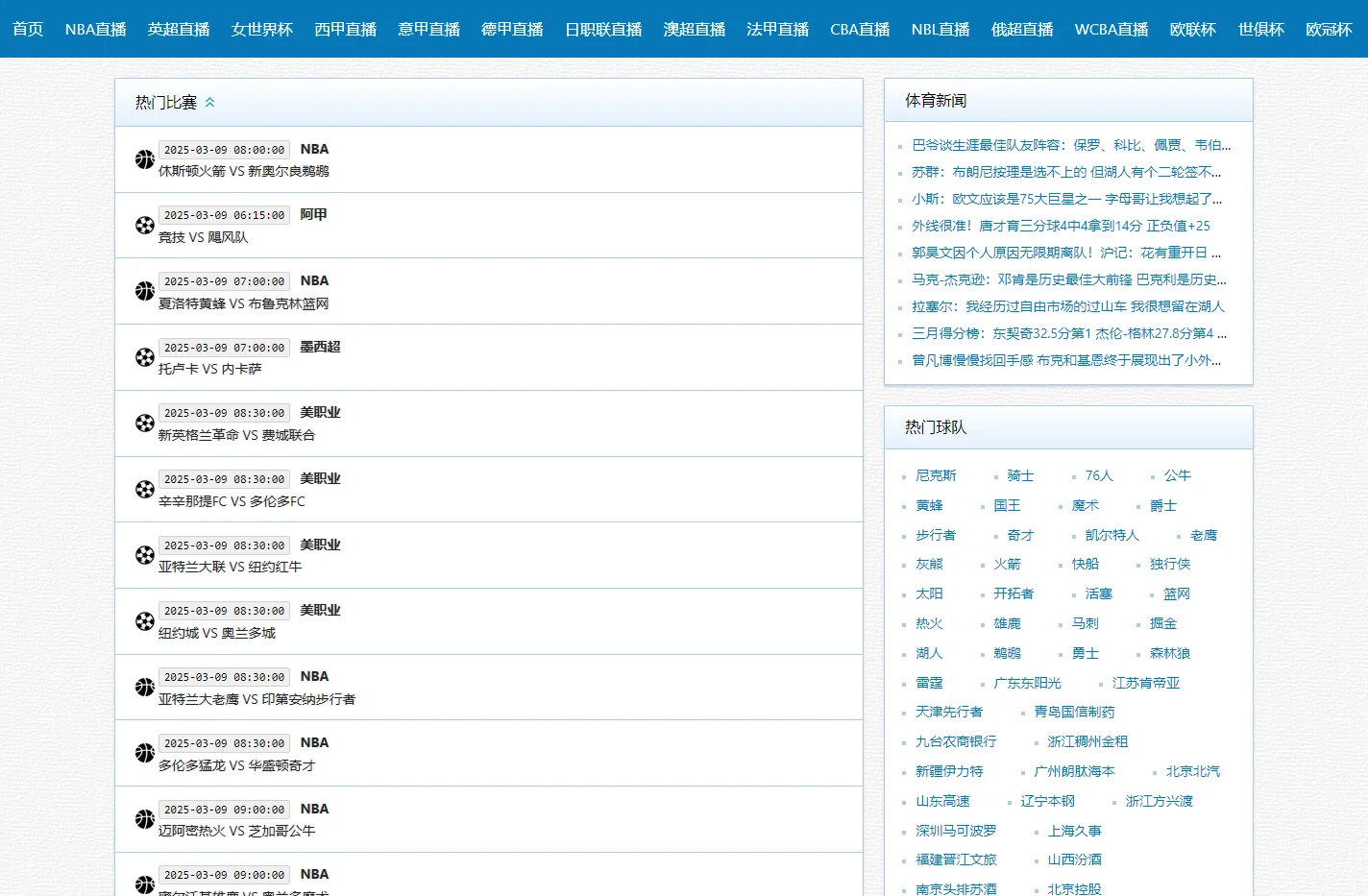Open the 凯尔特人 team link

pyautogui.click(x=1111, y=535)
